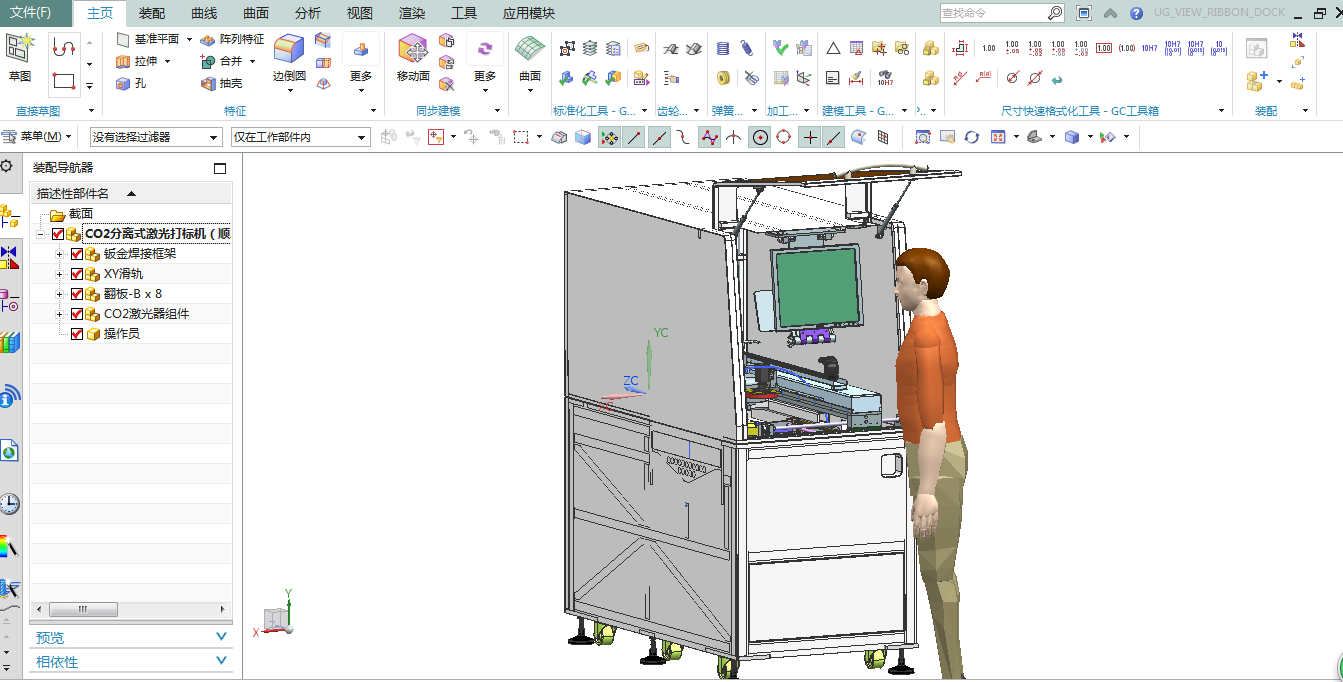The height and width of the screenshot is (682, 1343).
Task: Expand the 翻板-B x 8 tree node
Action: point(60,294)
